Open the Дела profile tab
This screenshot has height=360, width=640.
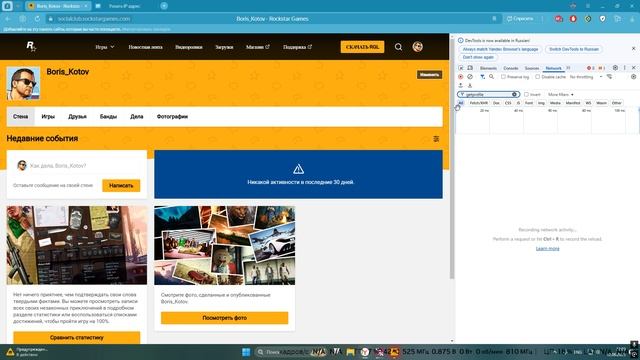point(137,117)
